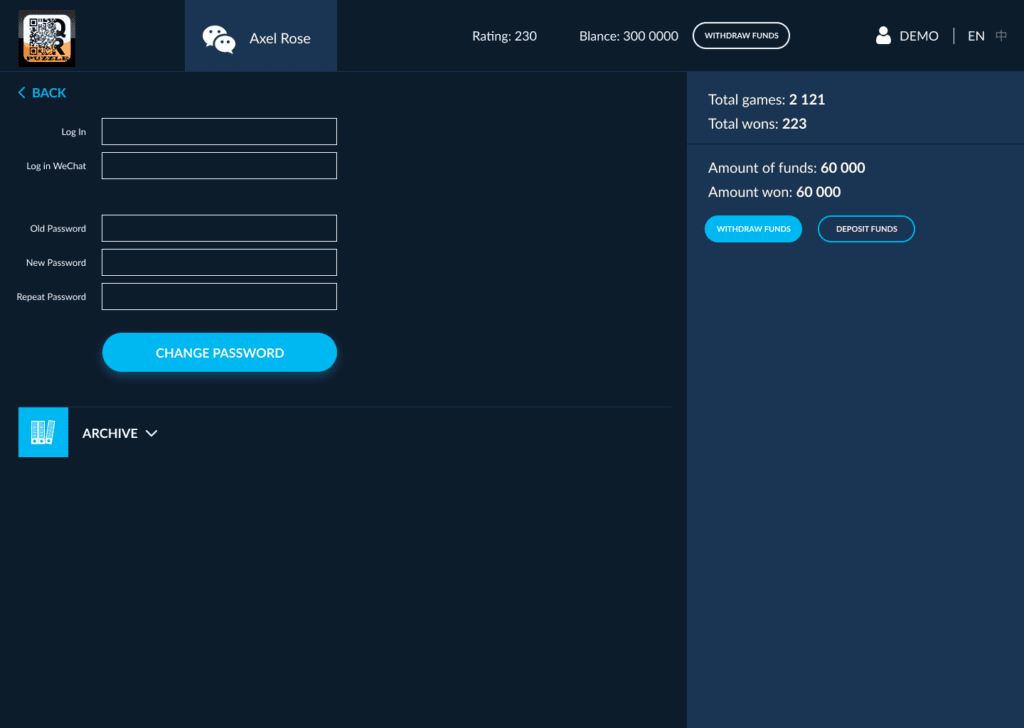Screen dimensions: 1024x728
Task: Click the New Password label
Action: click(56, 262)
